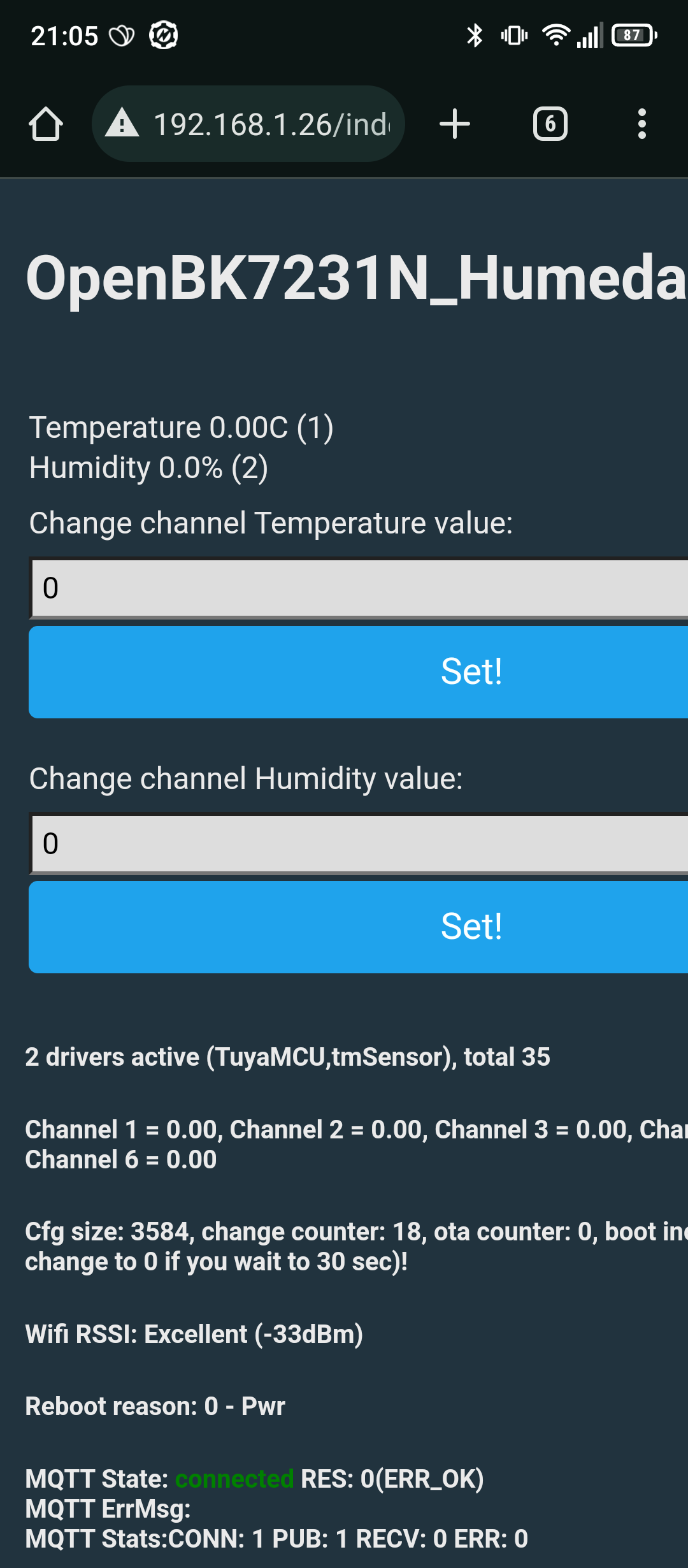Viewport: 688px width, 1568px height.
Task: Focus the Temperature value input field
Action: (x=359, y=588)
